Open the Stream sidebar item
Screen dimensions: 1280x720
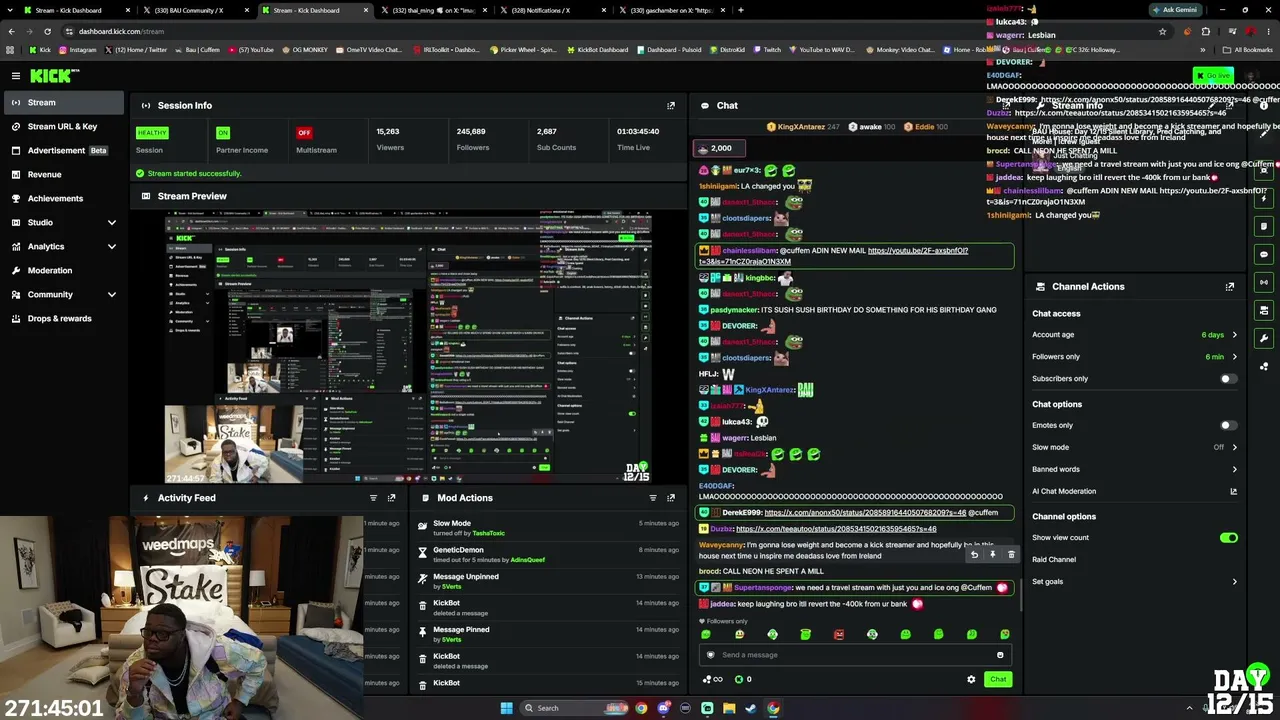tap(64, 102)
